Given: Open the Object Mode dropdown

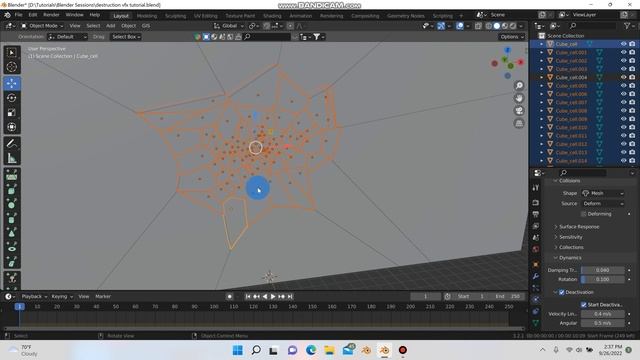Looking at the screenshot, I should 42,26.
